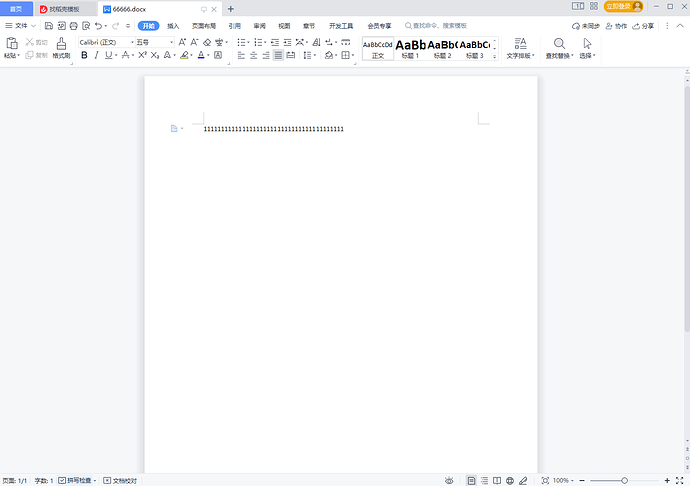
Task: Toggle Bold formatting
Action: (x=84, y=55)
